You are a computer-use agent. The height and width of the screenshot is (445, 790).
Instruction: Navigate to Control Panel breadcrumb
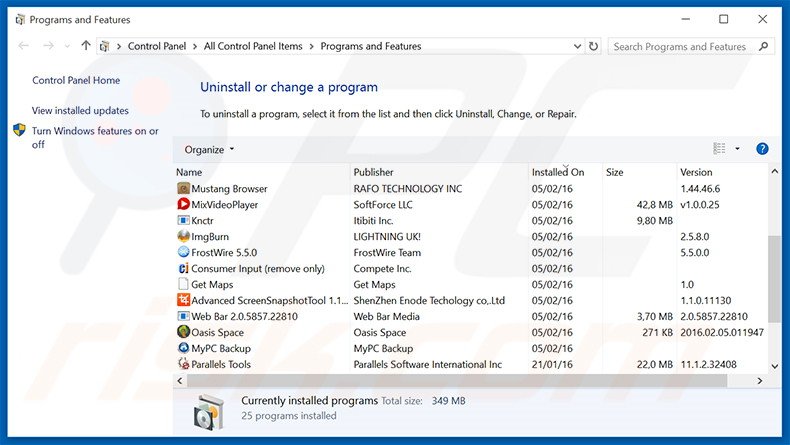click(x=157, y=46)
